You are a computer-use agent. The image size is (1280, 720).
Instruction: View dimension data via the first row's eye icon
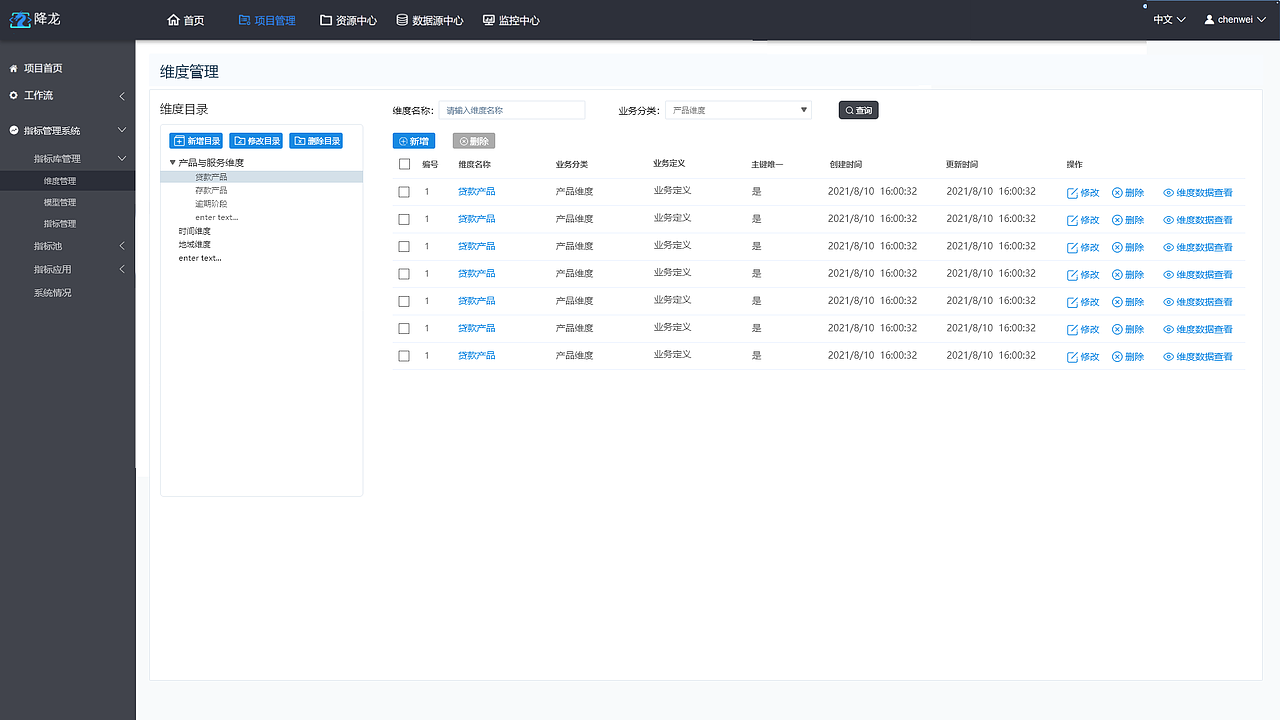tap(1168, 192)
